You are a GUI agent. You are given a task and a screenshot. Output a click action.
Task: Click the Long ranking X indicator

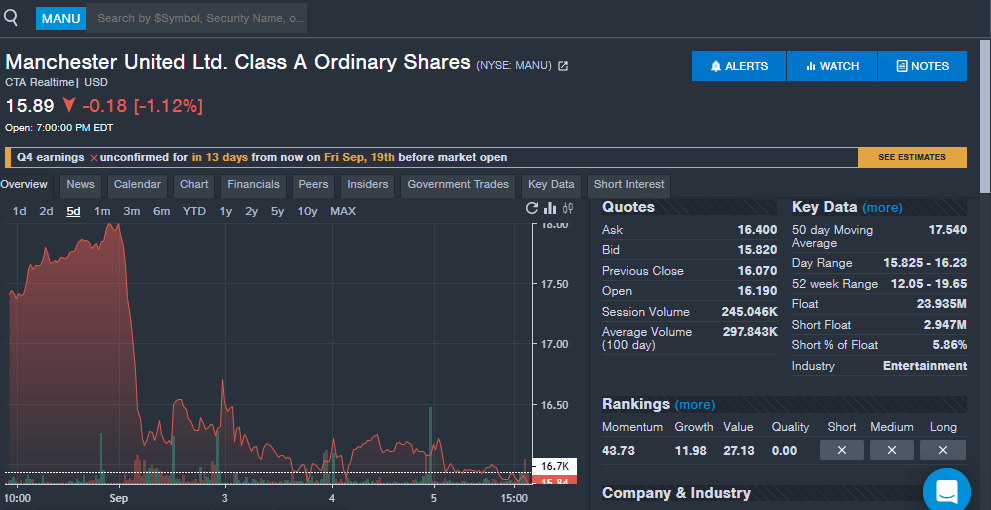[x=943, y=450]
